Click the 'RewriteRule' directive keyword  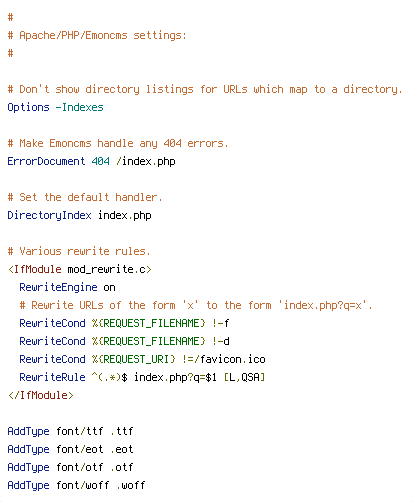(52, 377)
